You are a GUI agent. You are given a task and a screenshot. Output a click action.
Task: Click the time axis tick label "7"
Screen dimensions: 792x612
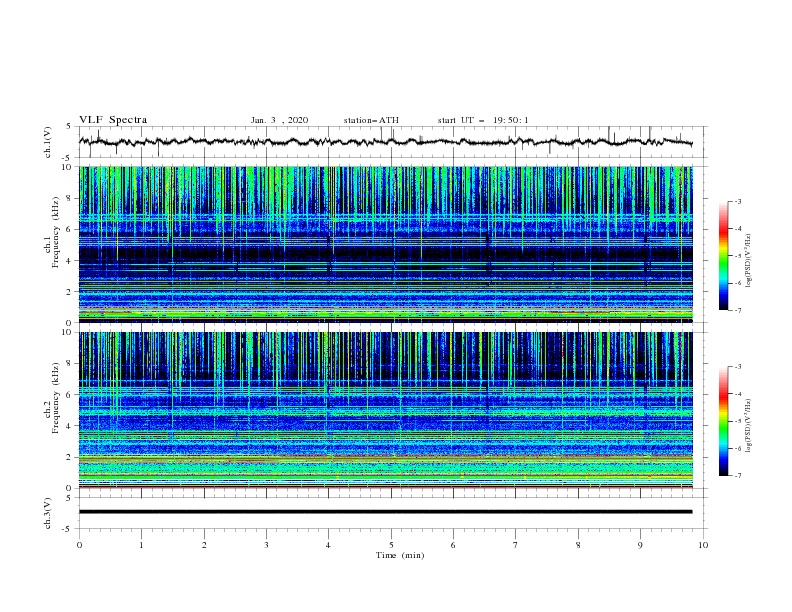coord(516,545)
